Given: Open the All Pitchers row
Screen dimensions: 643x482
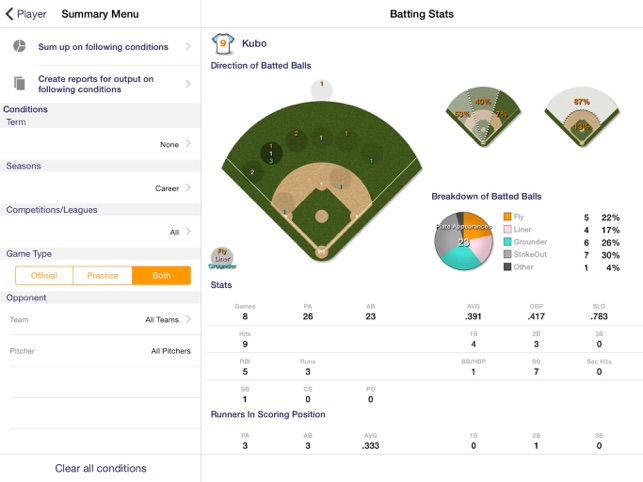Looking at the screenshot, I should (100, 351).
